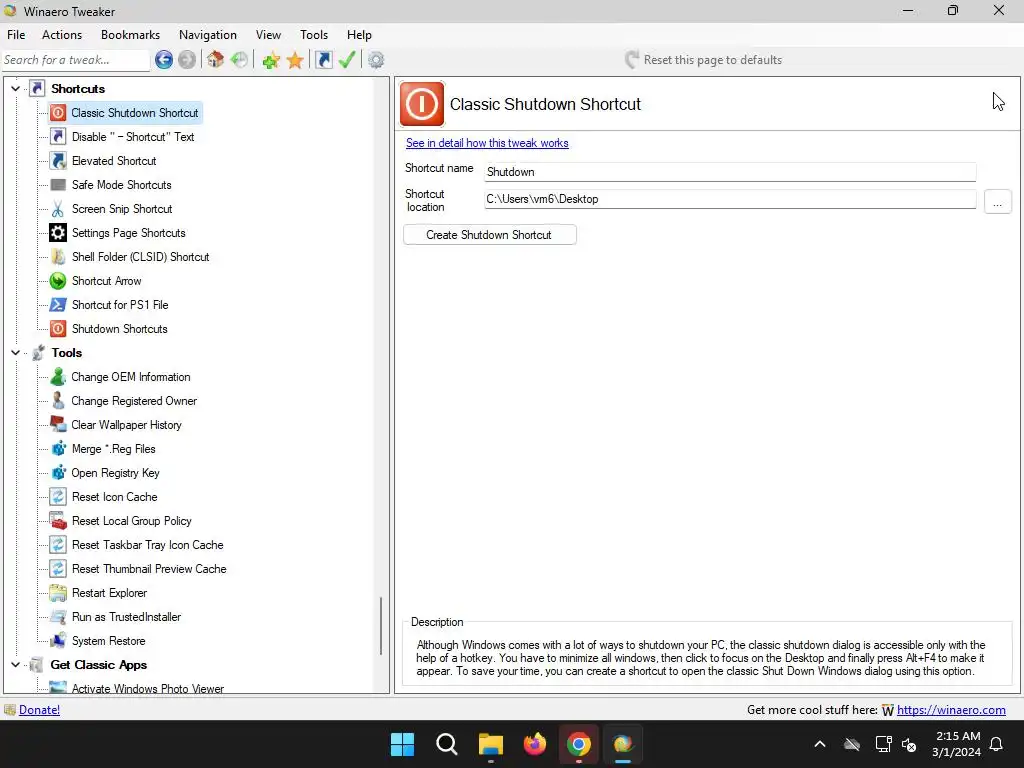1024x768 pixels.
Task: Open 'See in detail how this tweak works'
Action: click(487, 143)
